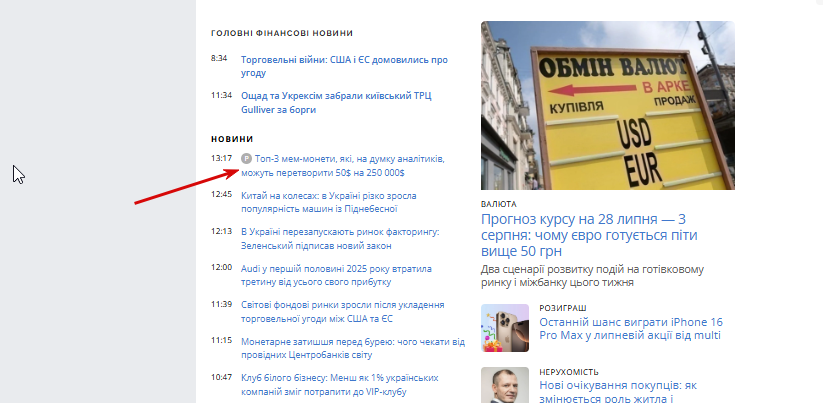Screen dimensions: 823x403
Task: Open 'Китай на колесах' news article
Action: (x=329, y=202)
